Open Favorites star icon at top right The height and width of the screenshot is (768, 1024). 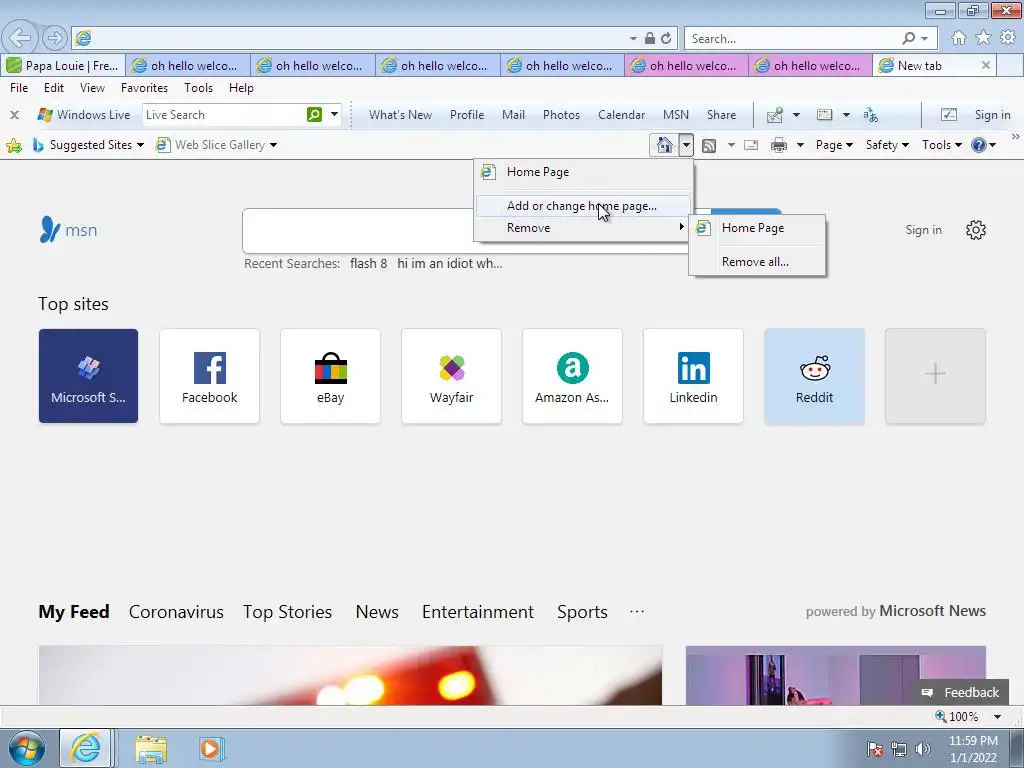983,38
